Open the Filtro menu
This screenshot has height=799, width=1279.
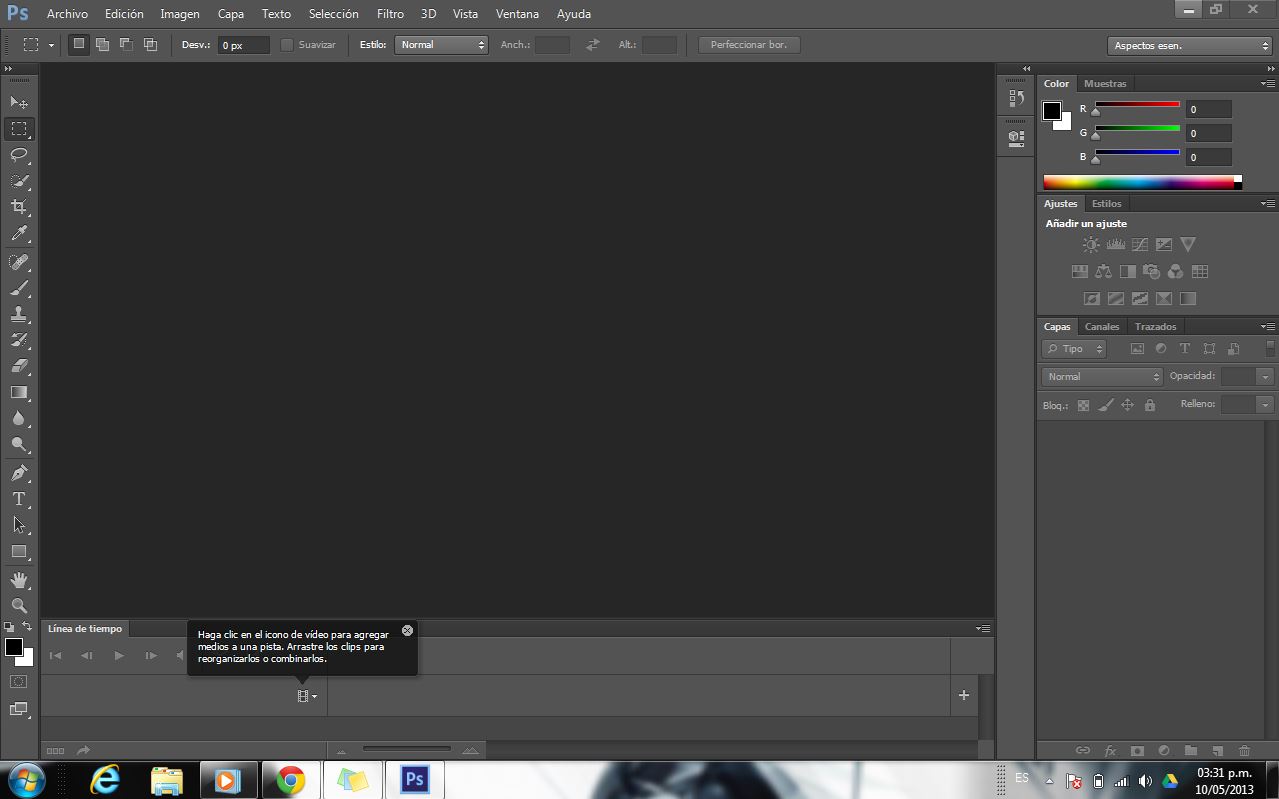click(x=390, y=14)
